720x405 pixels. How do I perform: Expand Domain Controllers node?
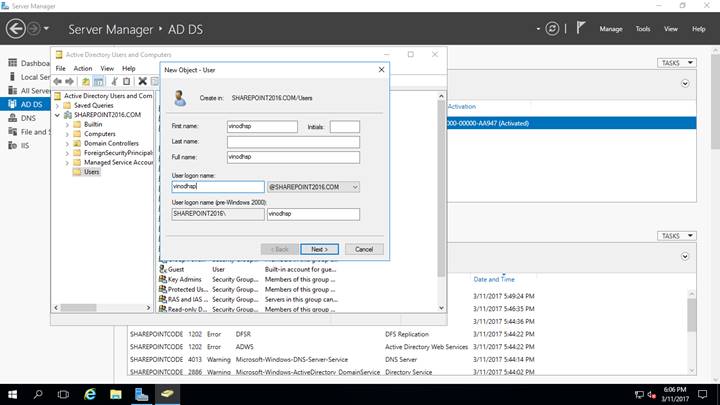[x=67, y=144]
